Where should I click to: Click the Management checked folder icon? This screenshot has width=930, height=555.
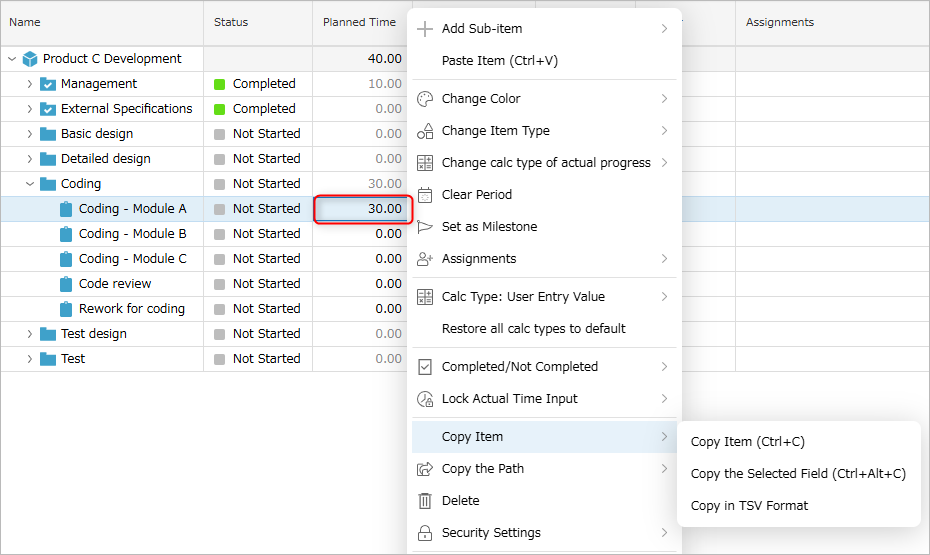(47, 84)
